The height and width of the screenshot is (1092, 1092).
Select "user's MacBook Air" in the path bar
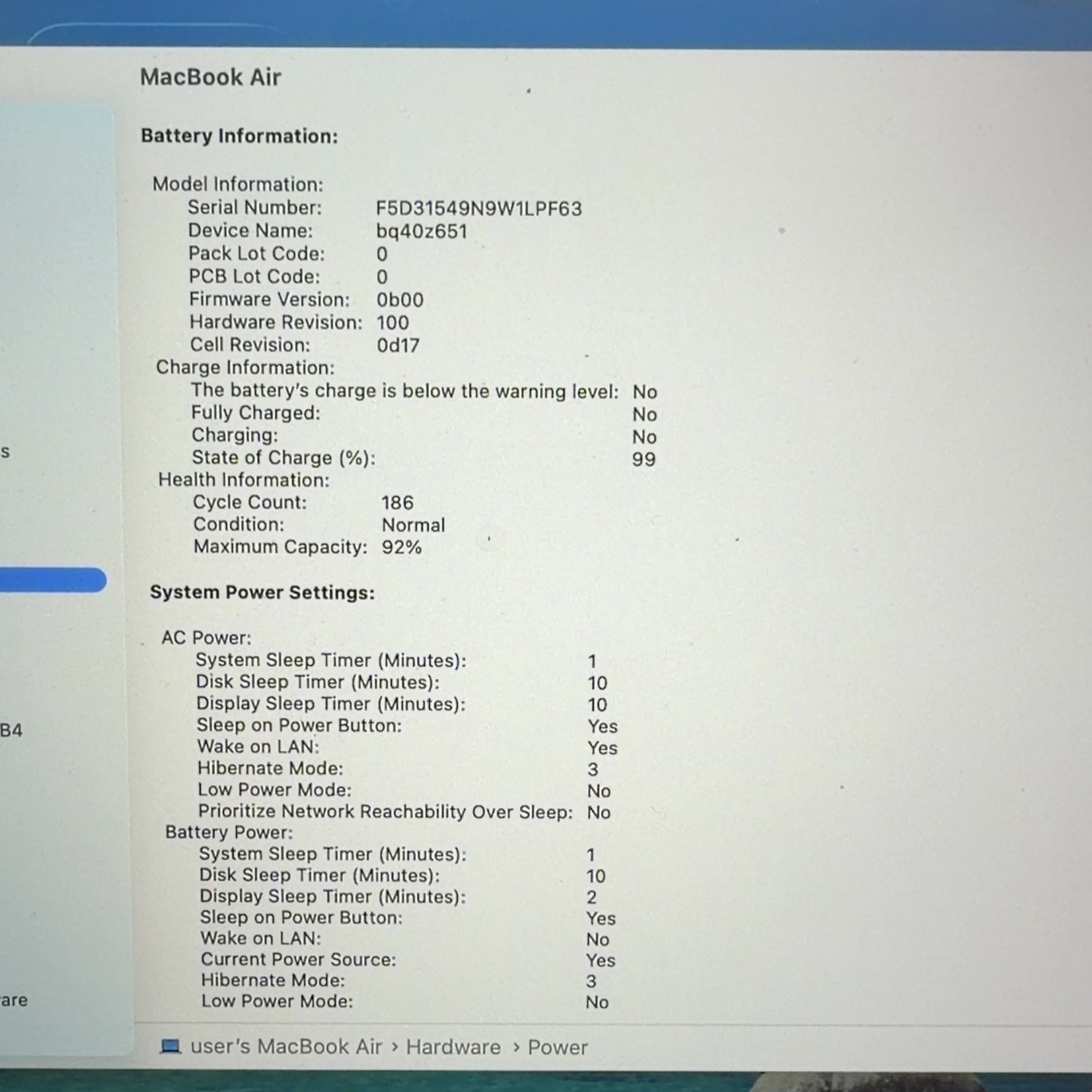[x=286, y=1047]
